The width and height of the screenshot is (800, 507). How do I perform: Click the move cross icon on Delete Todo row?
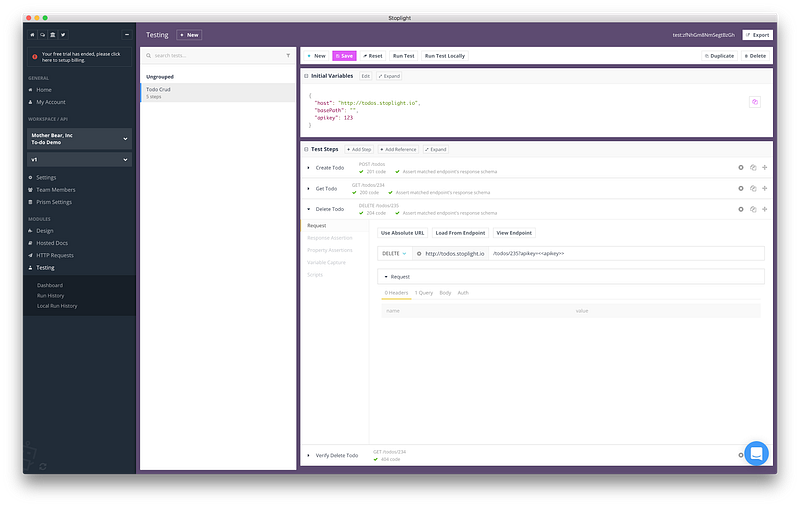[x=764, y=209]
